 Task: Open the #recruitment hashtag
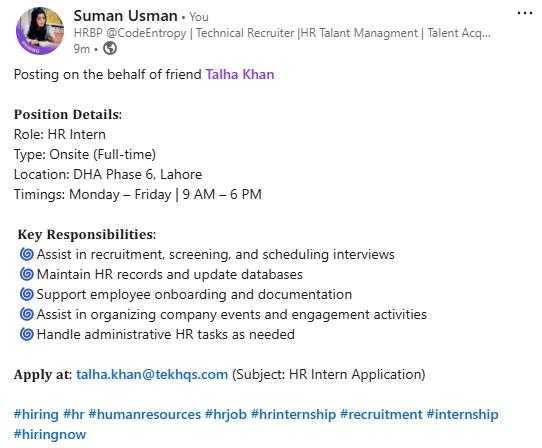381,414
